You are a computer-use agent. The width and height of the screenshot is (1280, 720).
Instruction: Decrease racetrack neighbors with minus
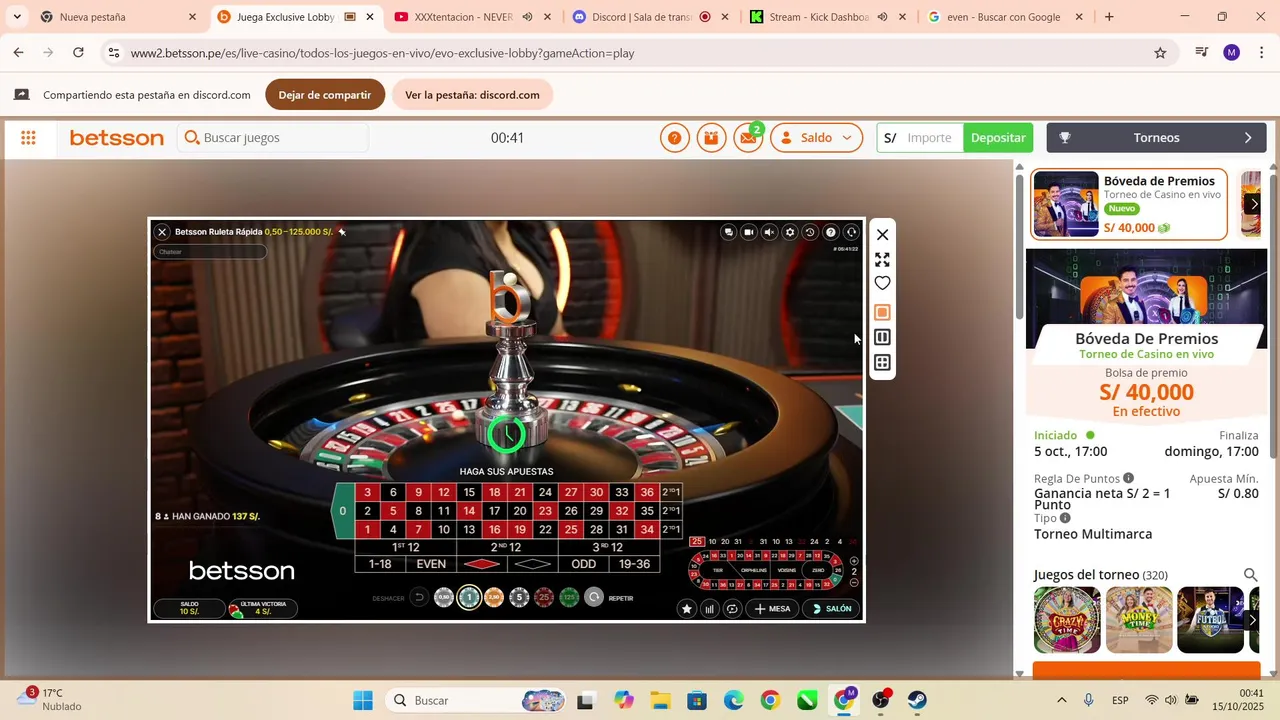tap(854, 582)
